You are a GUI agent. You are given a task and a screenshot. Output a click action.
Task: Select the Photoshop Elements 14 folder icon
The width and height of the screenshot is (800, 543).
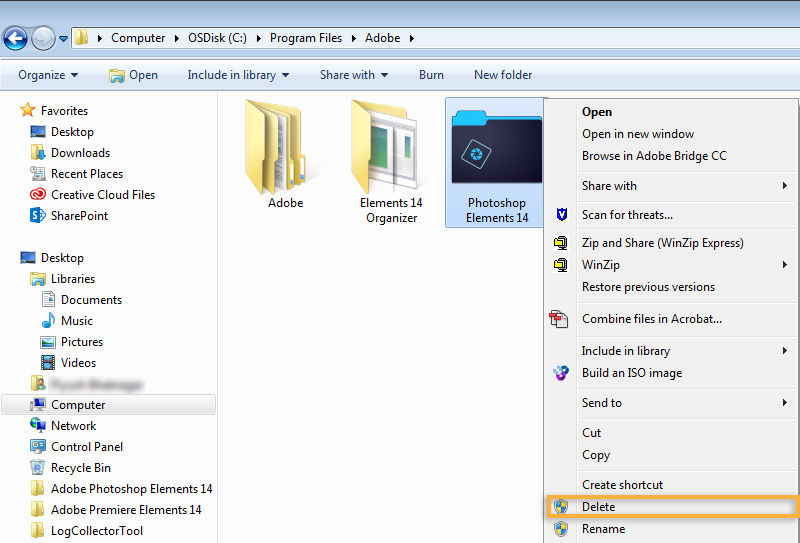[496, 146]
